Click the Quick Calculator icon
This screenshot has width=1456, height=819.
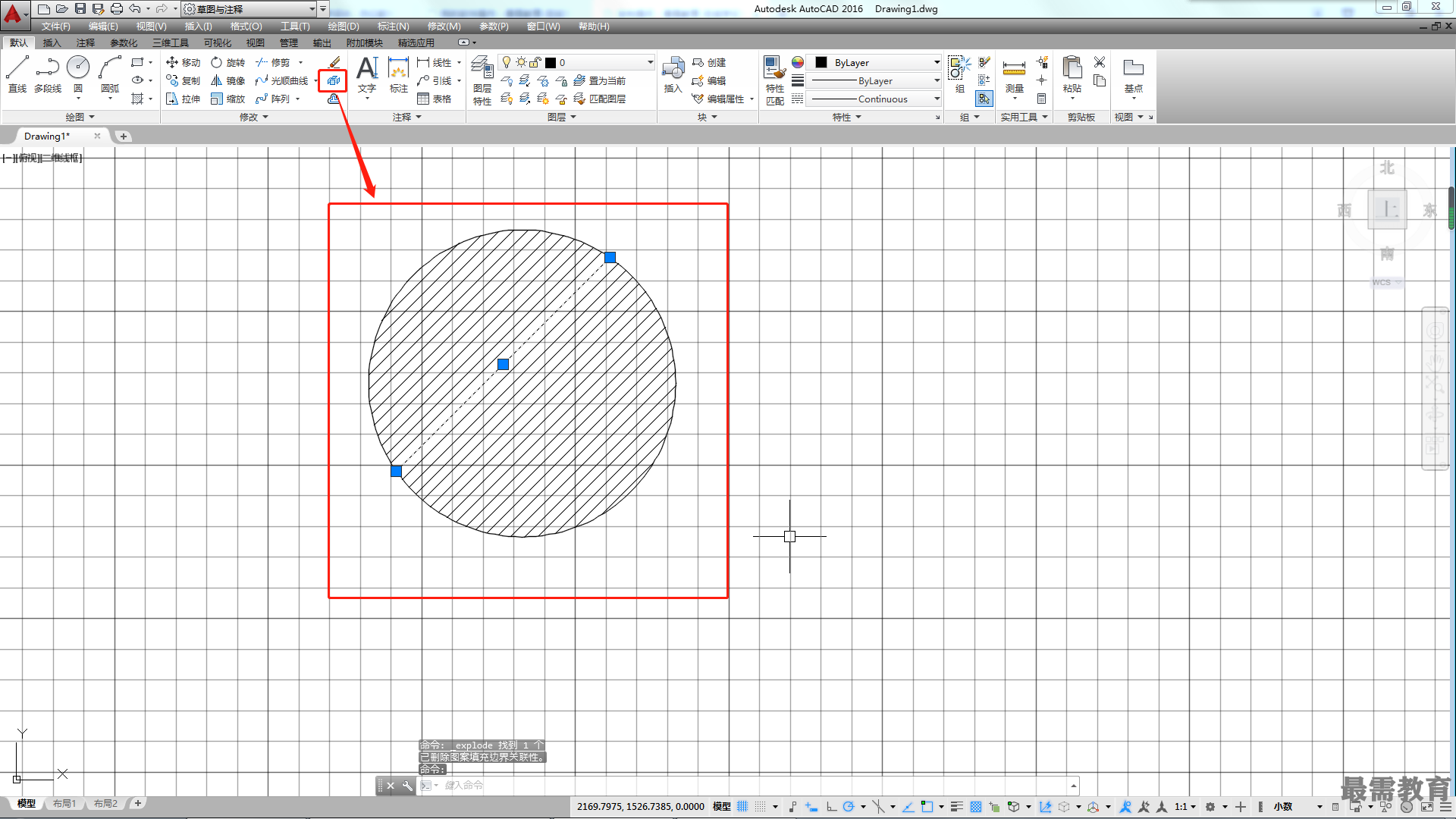click(1042, 99)
